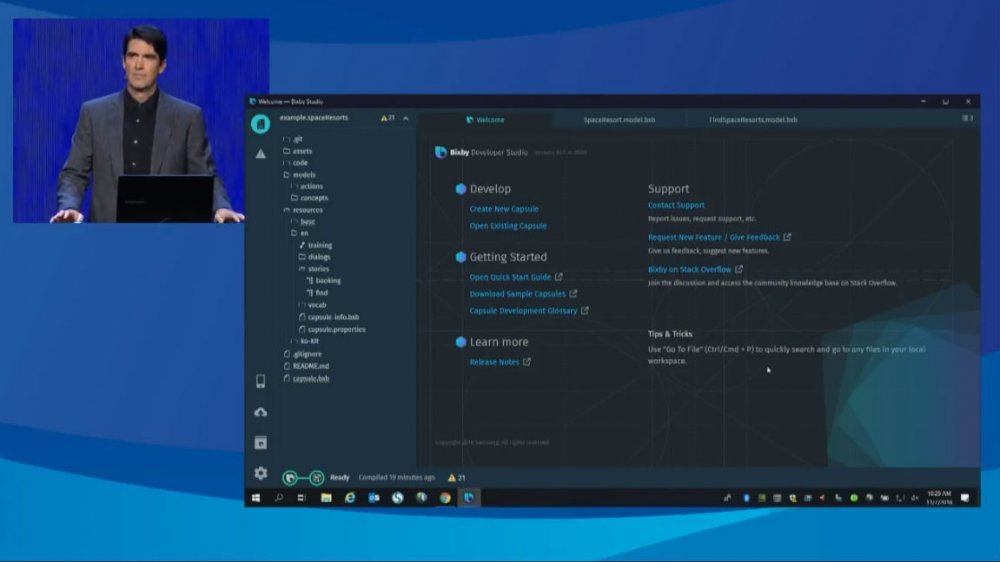Open the Release Notes link
Screen dimensions: 1000x562
click(494, 362)
